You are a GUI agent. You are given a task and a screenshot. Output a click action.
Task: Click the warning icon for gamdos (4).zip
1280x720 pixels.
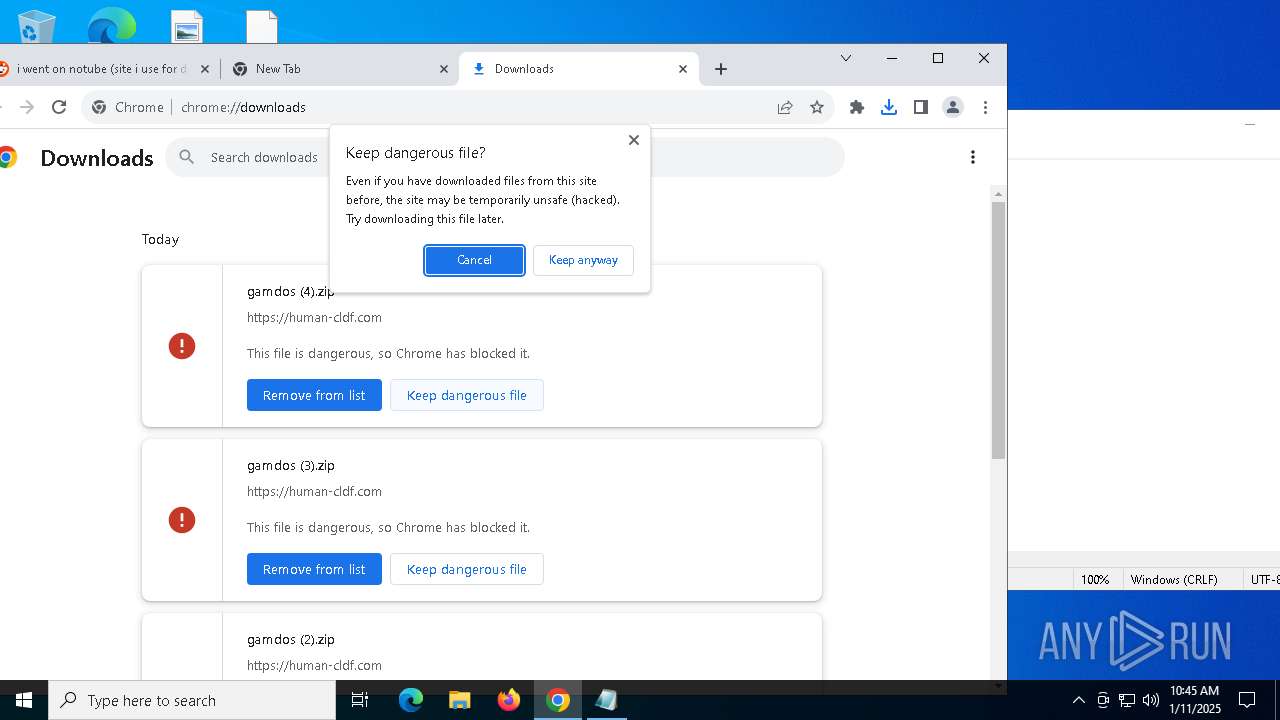click(x=182, y=346)
